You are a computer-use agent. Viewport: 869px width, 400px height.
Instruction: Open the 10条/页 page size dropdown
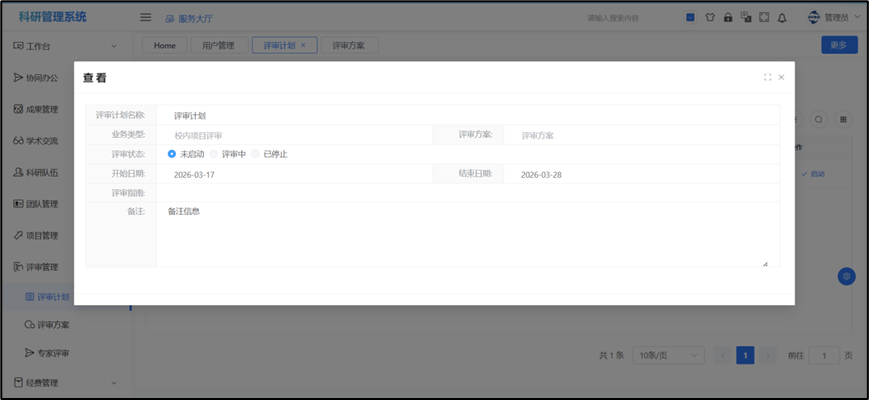(x=667, y=355)
